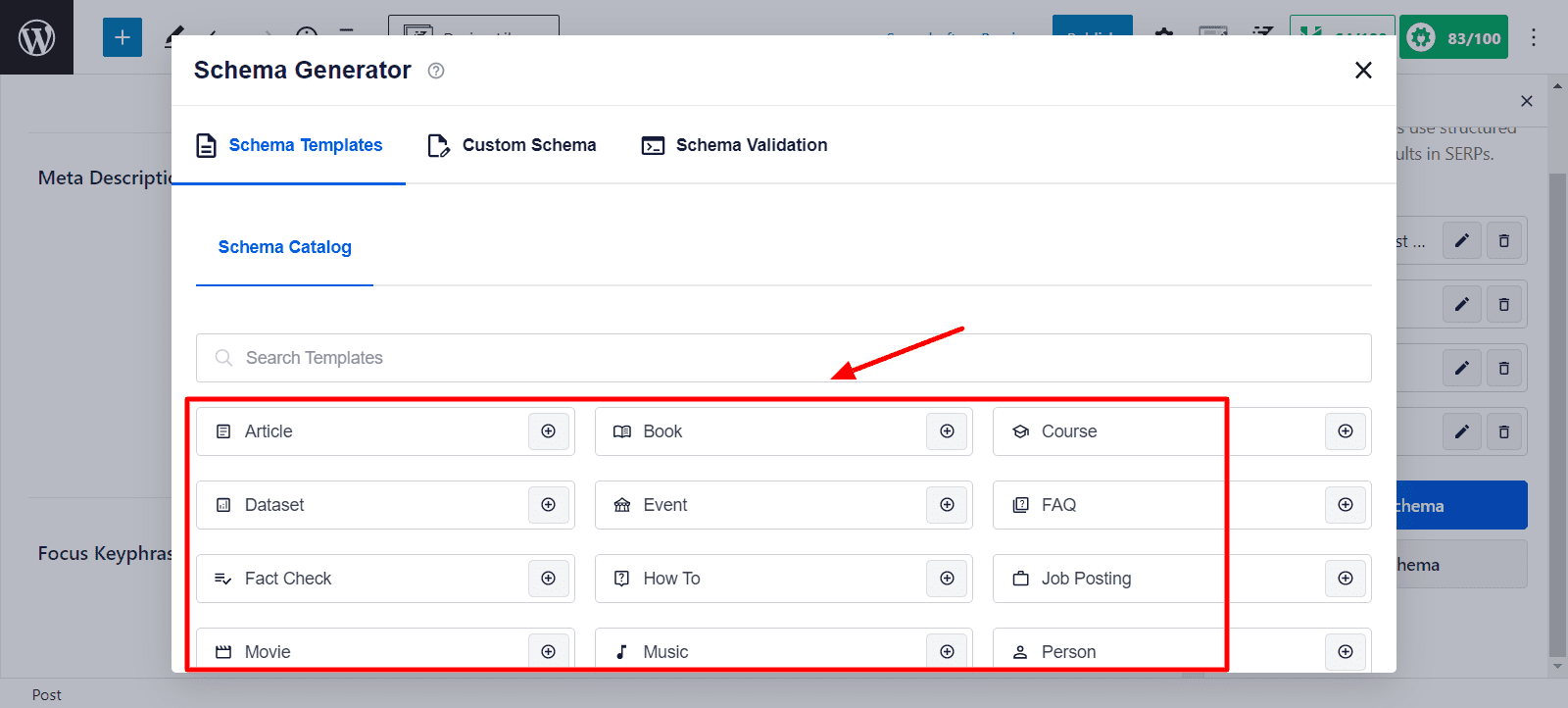The width and height of the screenshot is (1568, 708).
Task: Open the editor options three-dot menu
Action: (x=1534, y=37)
